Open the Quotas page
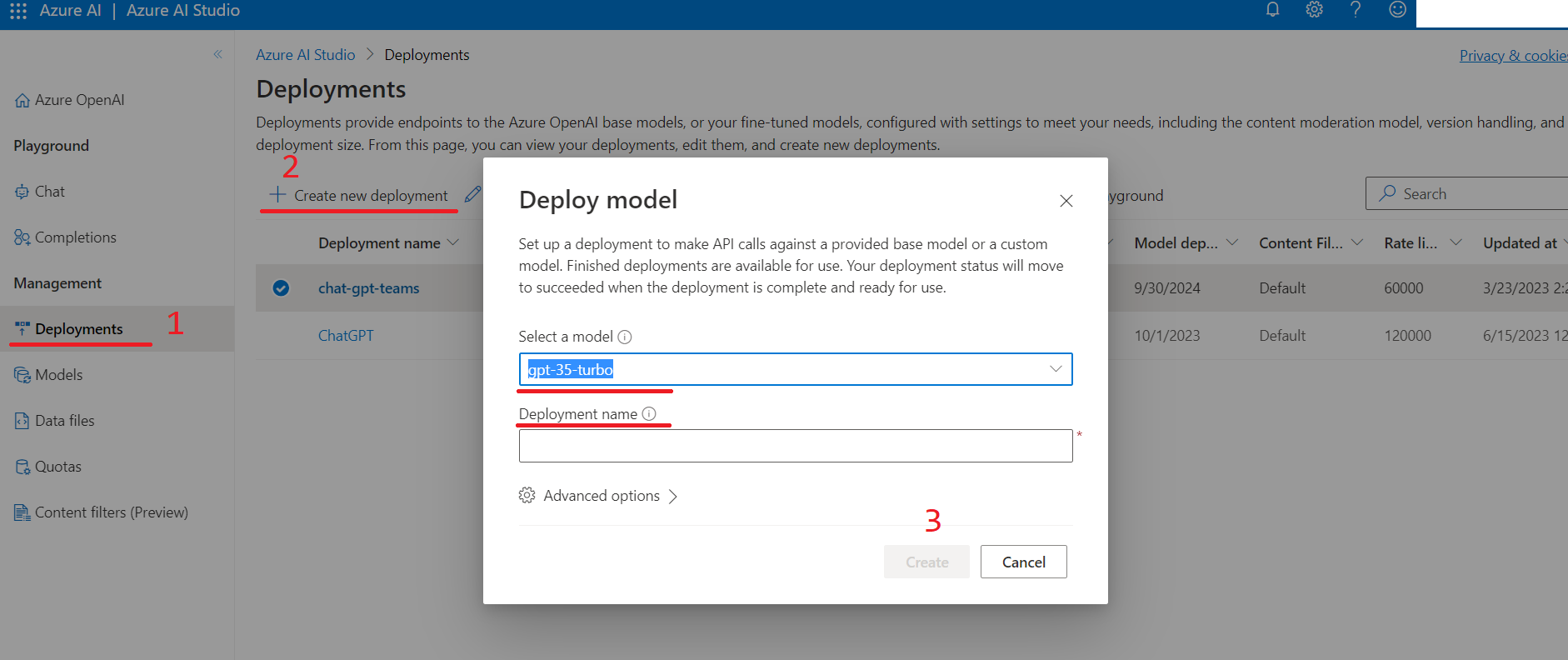 click(48, 467)
